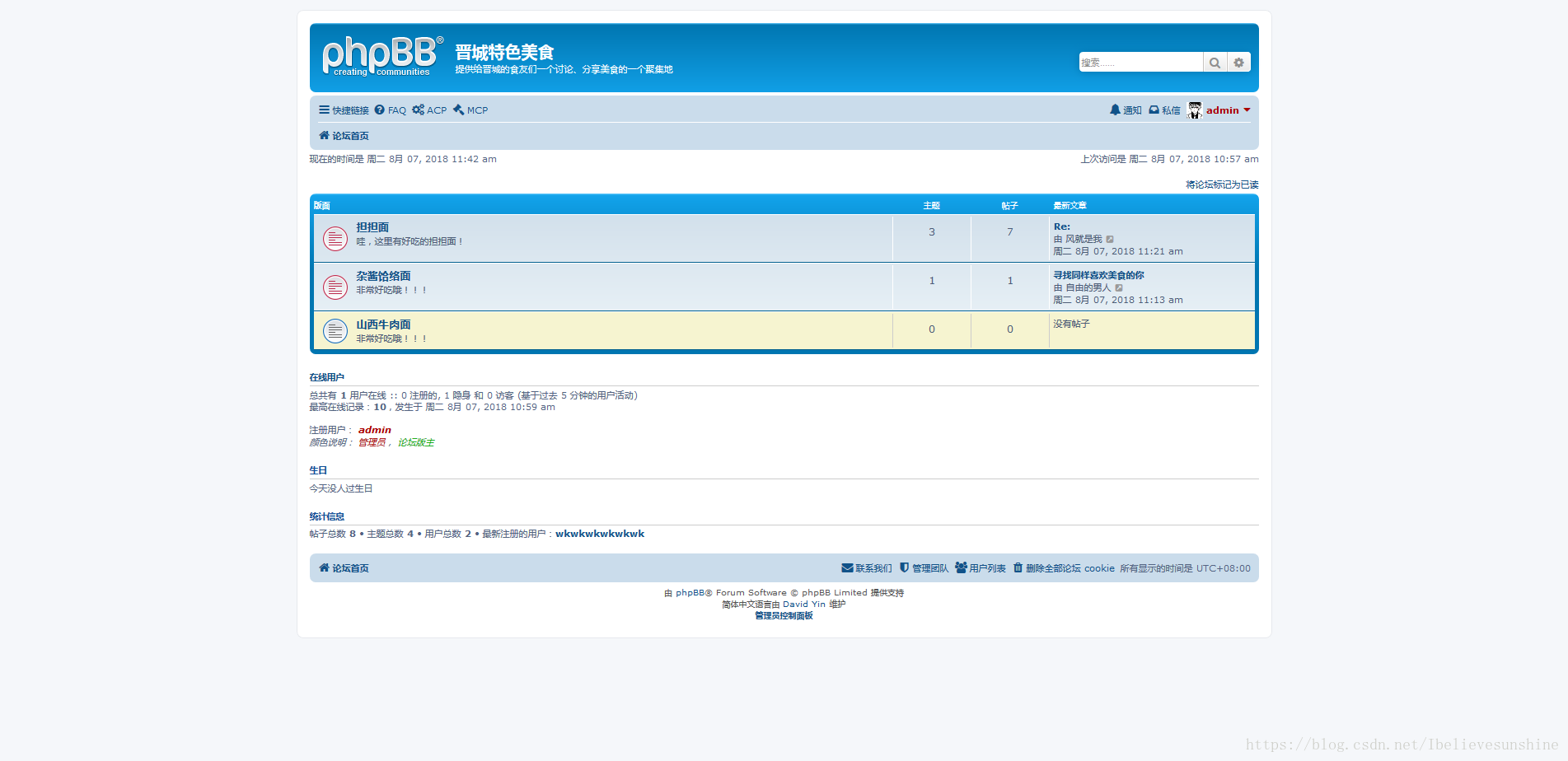Open advanced search via the gear icon

1238,62
